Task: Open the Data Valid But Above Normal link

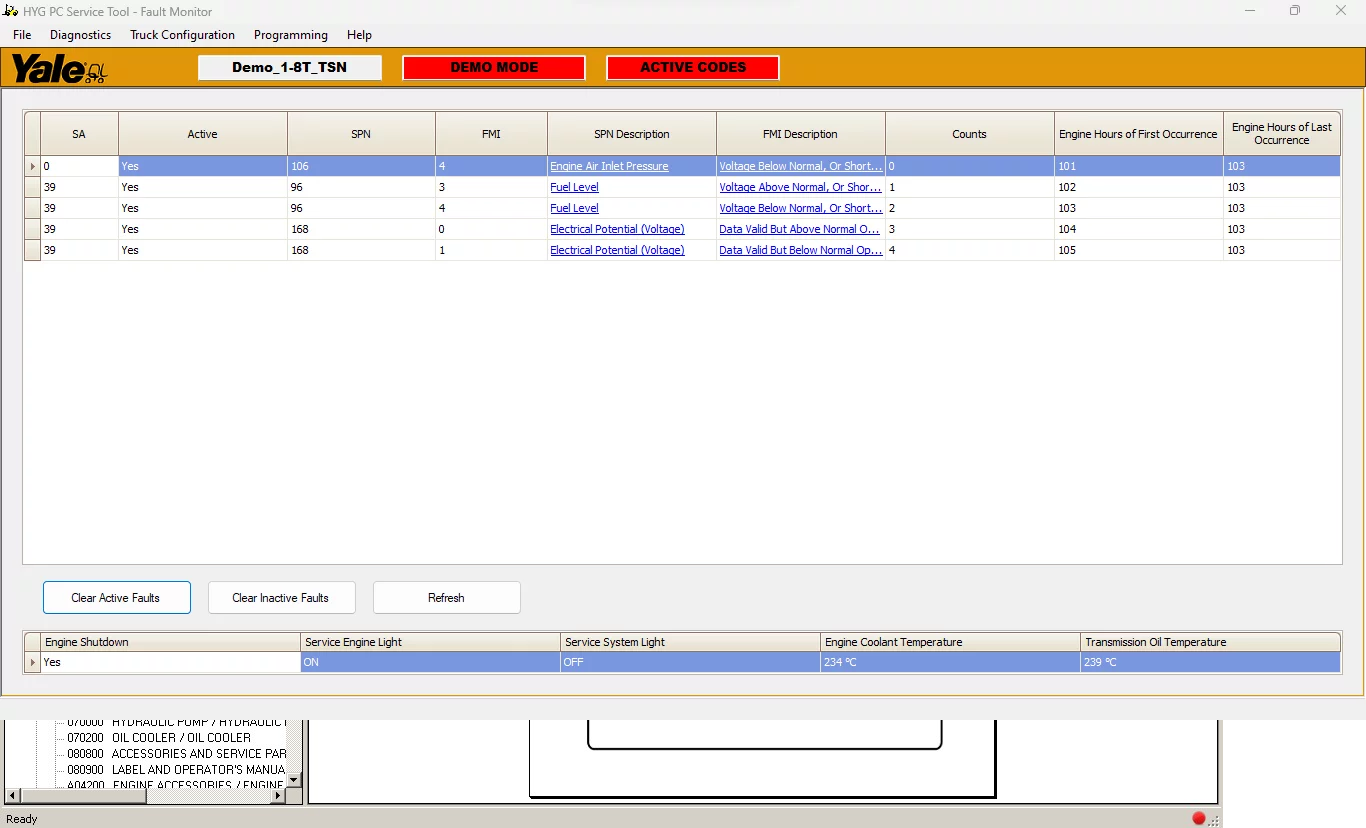Action: point(799,230)
